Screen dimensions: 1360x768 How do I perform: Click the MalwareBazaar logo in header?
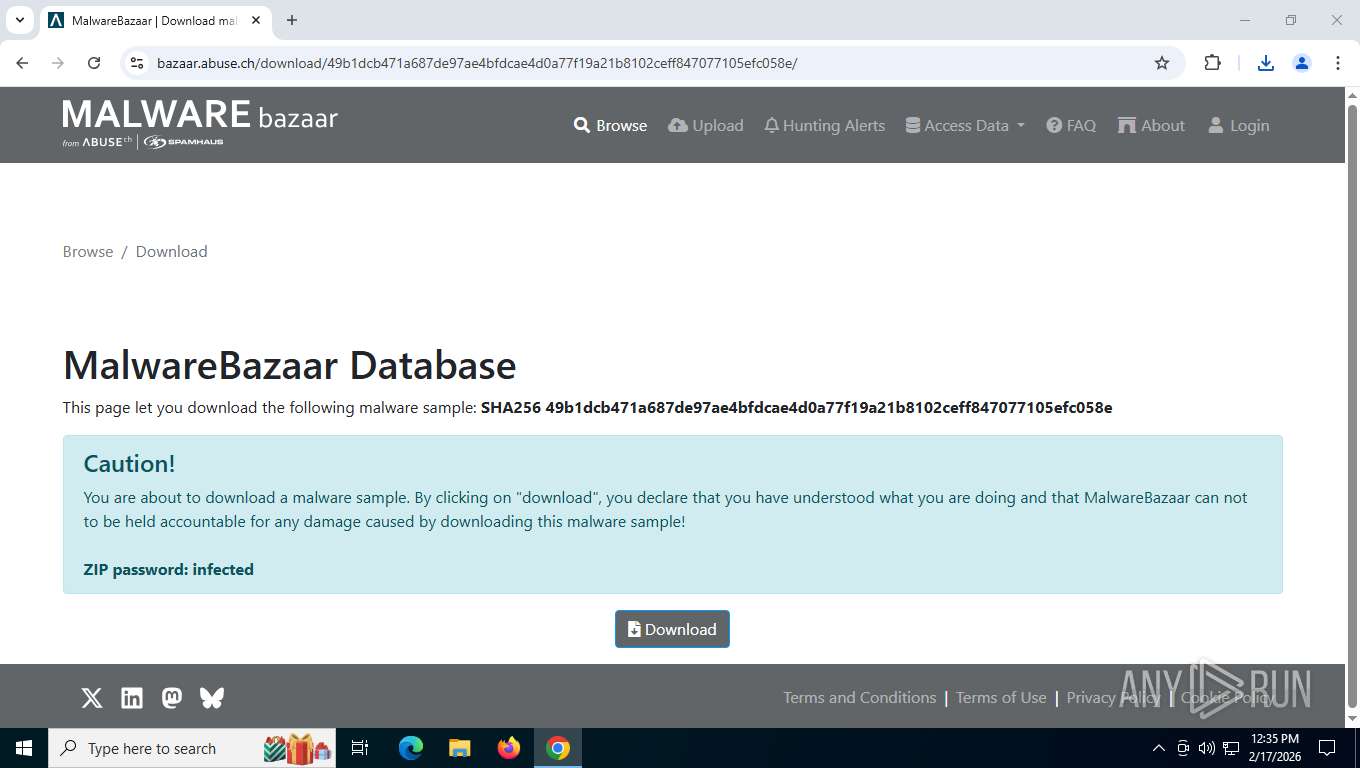[200, 124]
